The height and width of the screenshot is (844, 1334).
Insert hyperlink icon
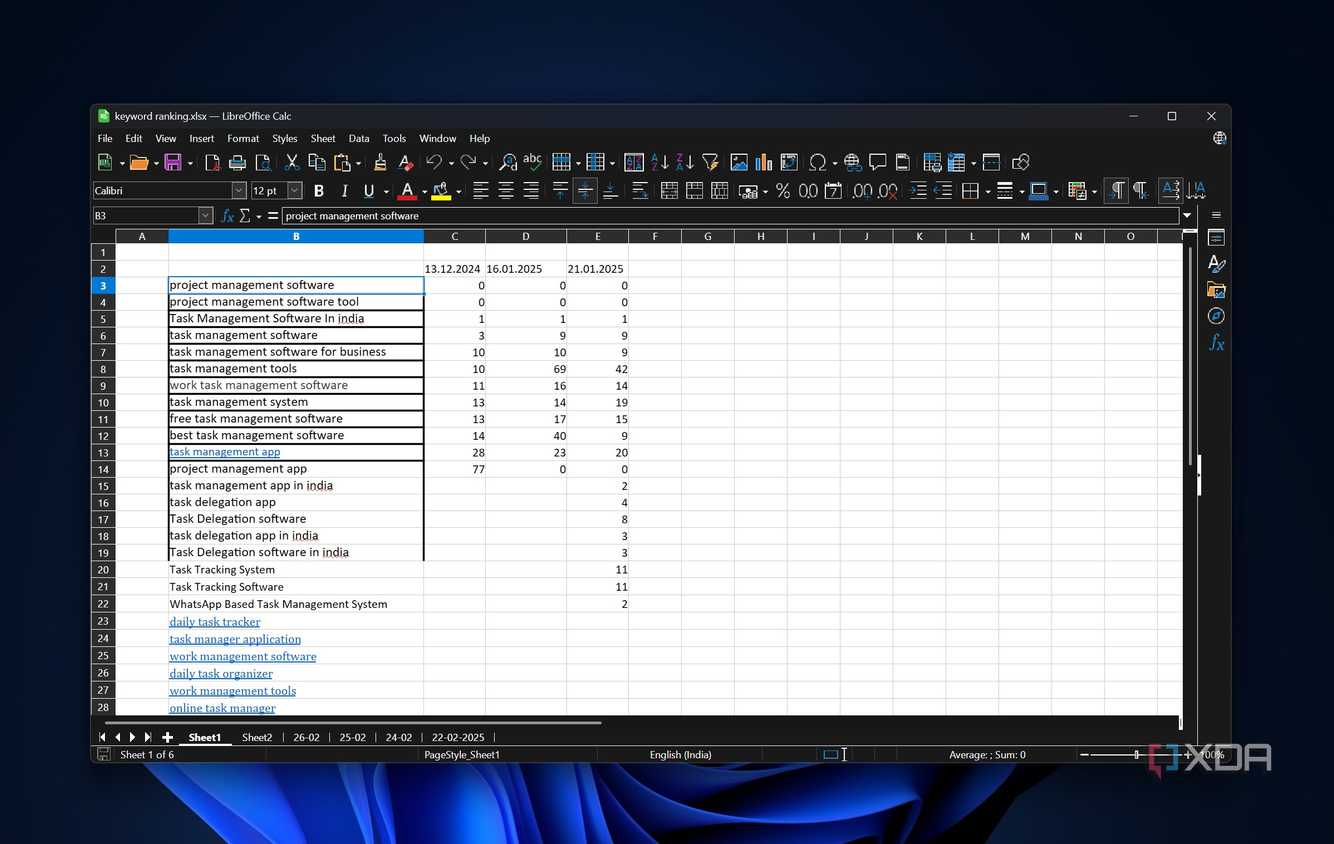point(852,162)
